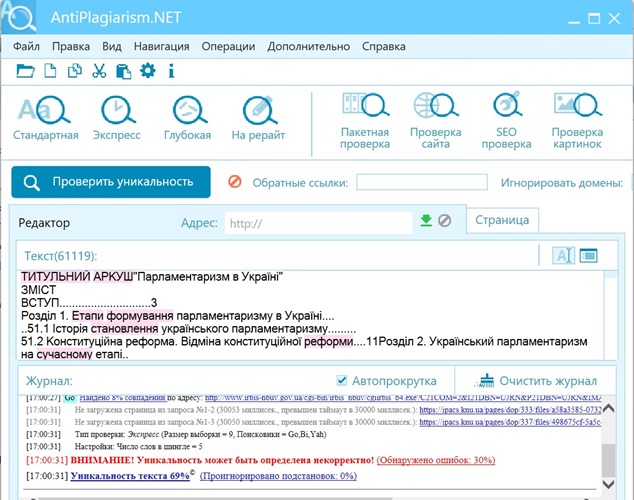Viewport: 634px width, 500px height.
Task: Cut selection with the scissors icon
Action: [x=99, y=71]
